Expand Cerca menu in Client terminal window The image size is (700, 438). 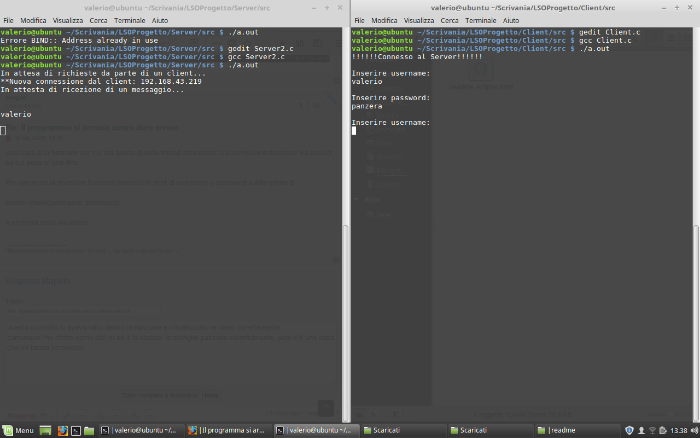450,20
